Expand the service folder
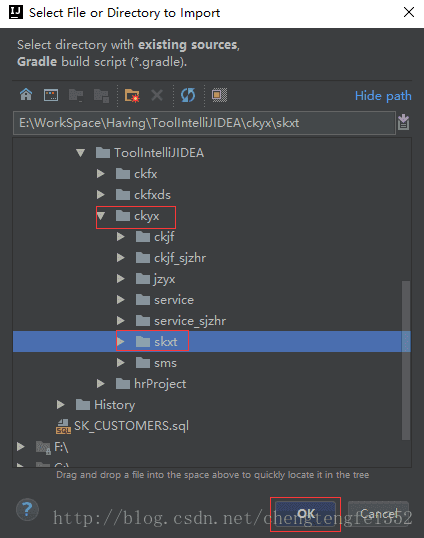Viewport: 424px width, 538px height. click(120, 300)
